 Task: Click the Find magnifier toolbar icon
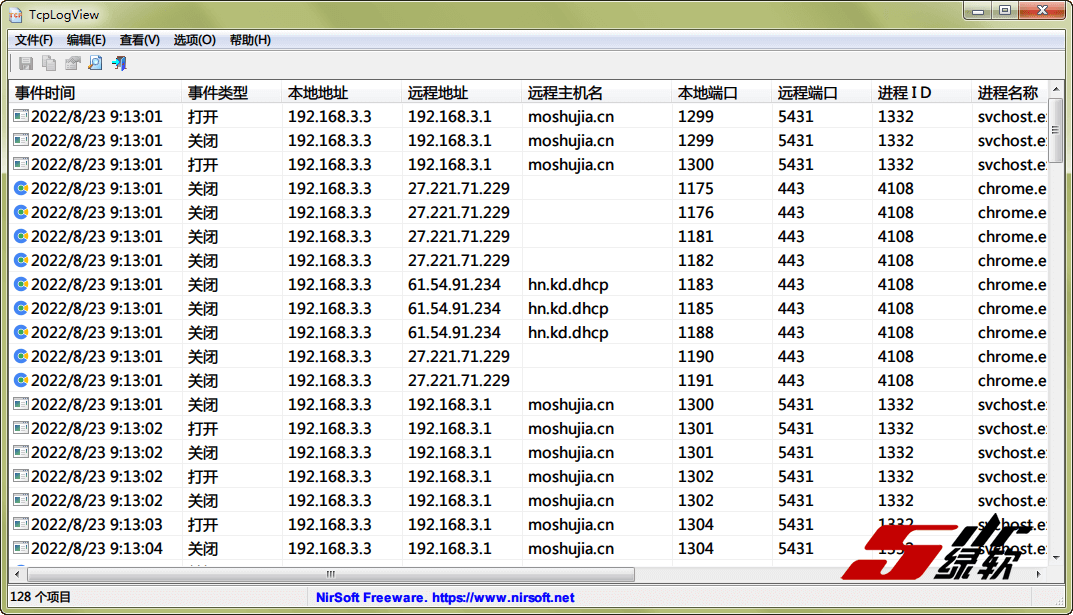point(95,64)
